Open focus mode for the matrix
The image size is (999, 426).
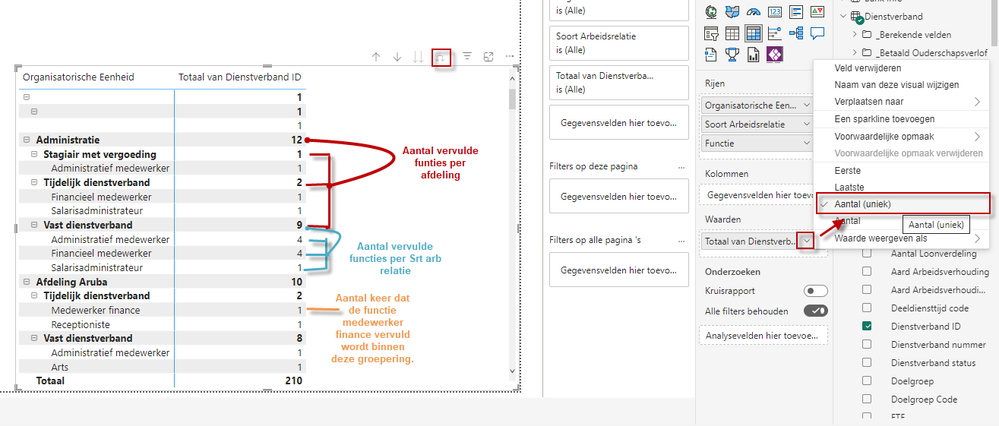[x=489, y=57]
